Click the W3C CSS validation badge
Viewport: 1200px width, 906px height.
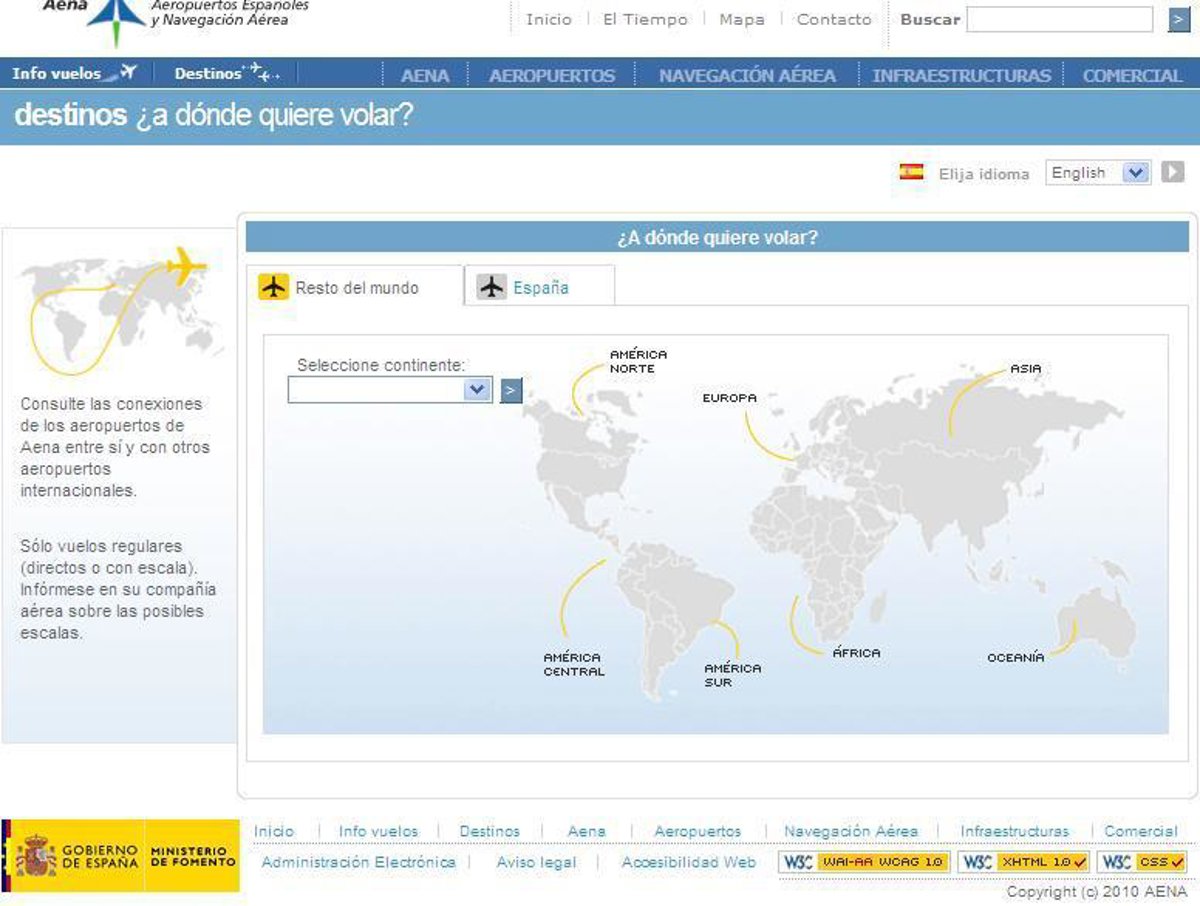pos(1141,862)
